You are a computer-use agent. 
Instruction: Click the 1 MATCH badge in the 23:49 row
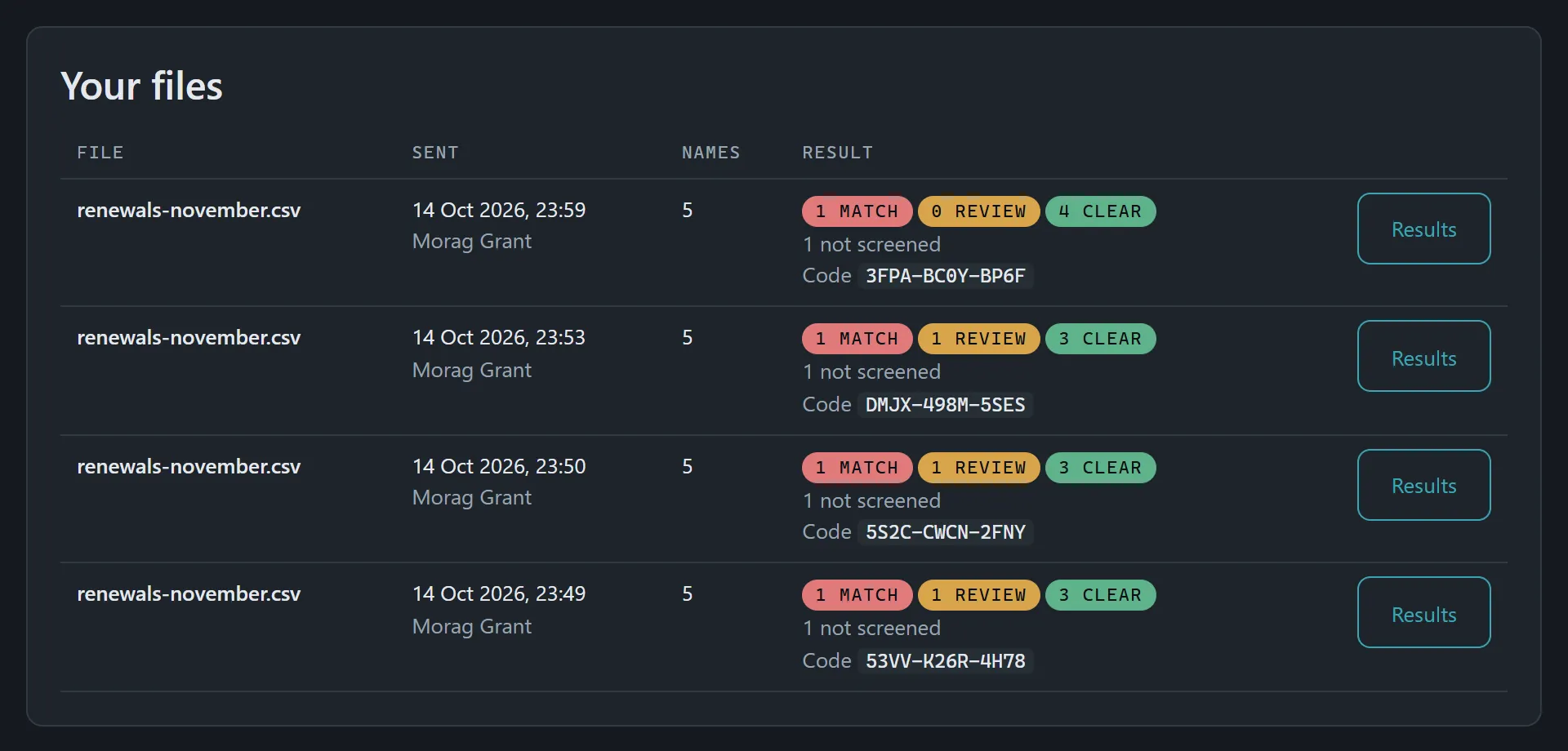(857, 595)
